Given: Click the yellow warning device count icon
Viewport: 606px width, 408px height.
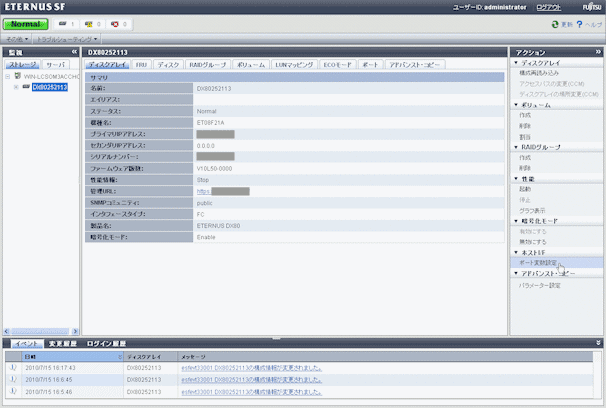Looking at the screenshot, I should [x=89, y=24].
